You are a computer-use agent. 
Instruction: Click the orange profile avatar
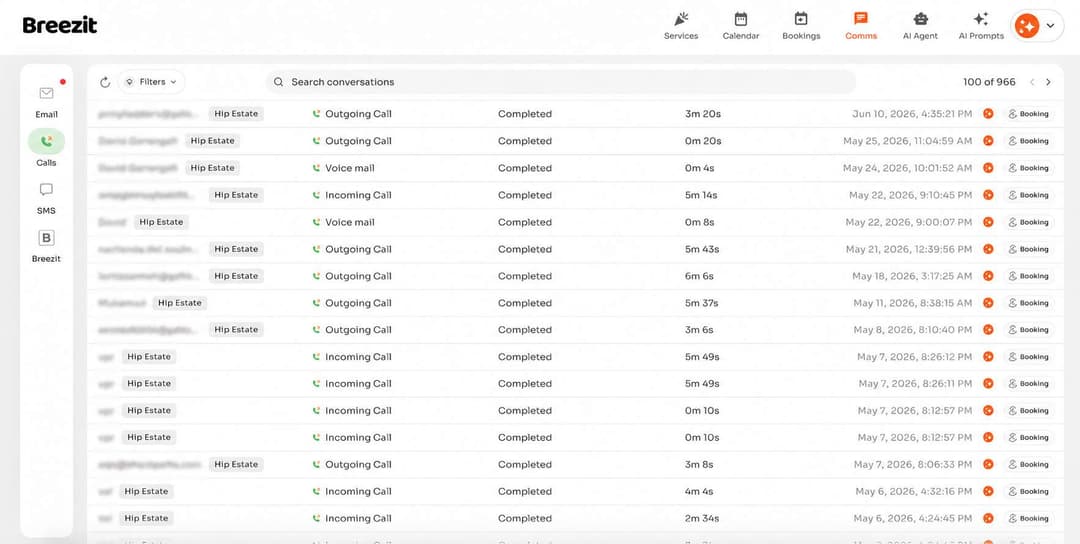click(1026, 25)
